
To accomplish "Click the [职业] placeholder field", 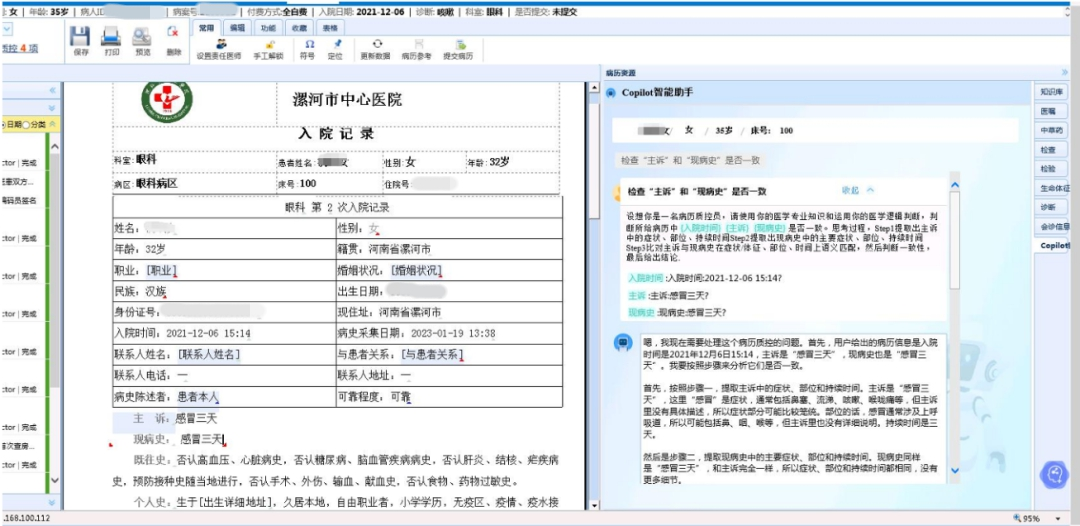I will 162,270.
